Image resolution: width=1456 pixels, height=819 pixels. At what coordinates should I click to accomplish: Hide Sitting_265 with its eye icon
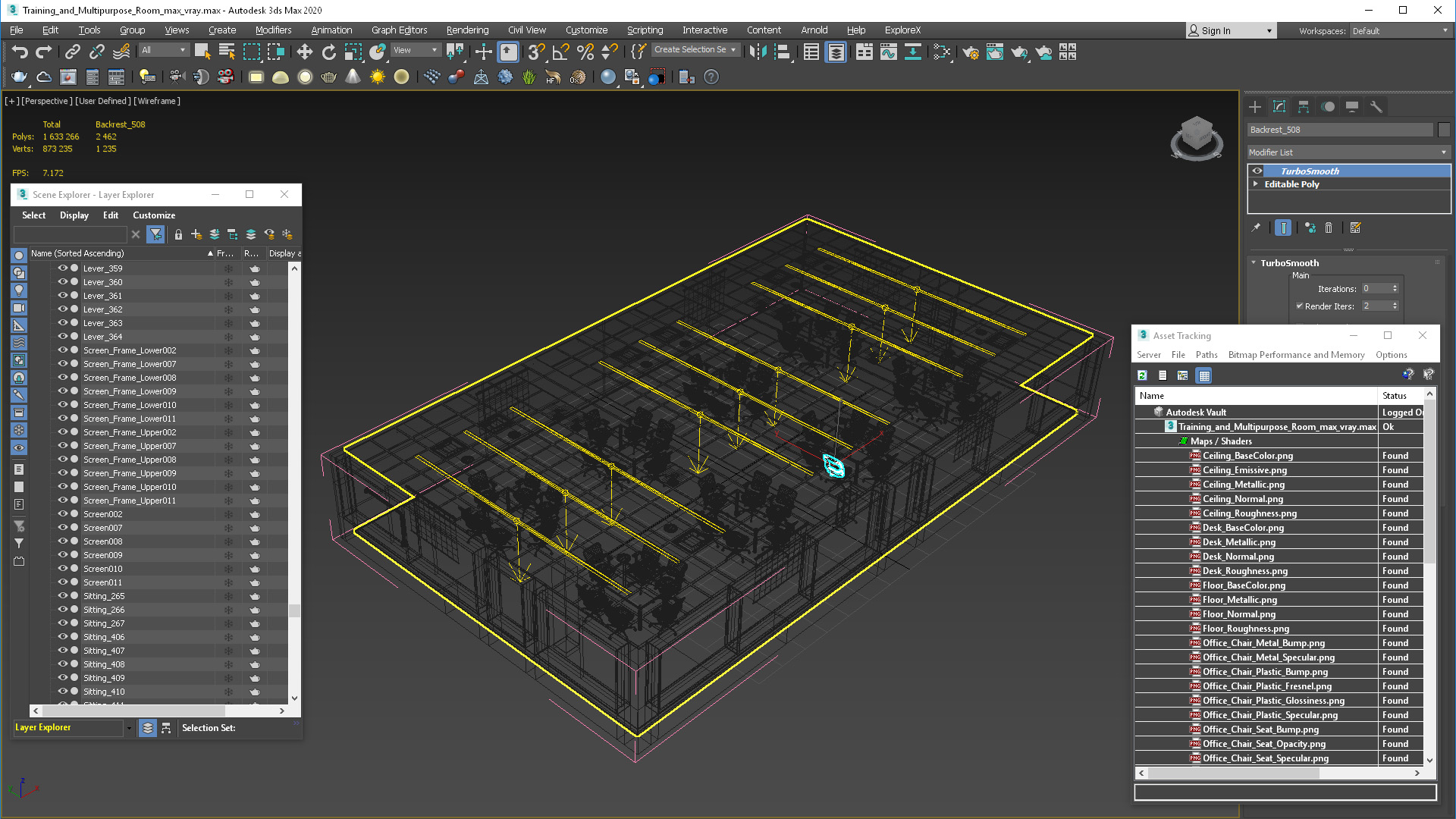click(63, 595)
